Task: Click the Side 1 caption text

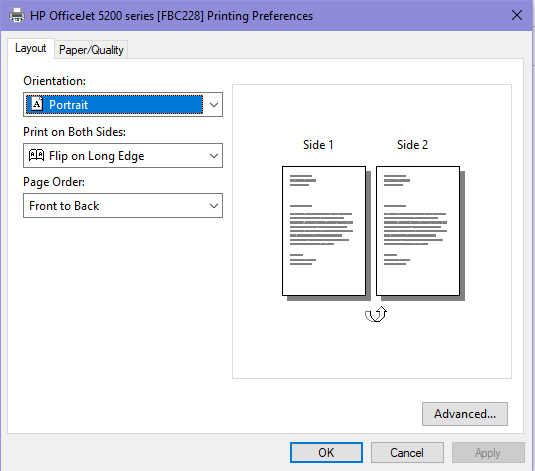Action: point(318,145)
